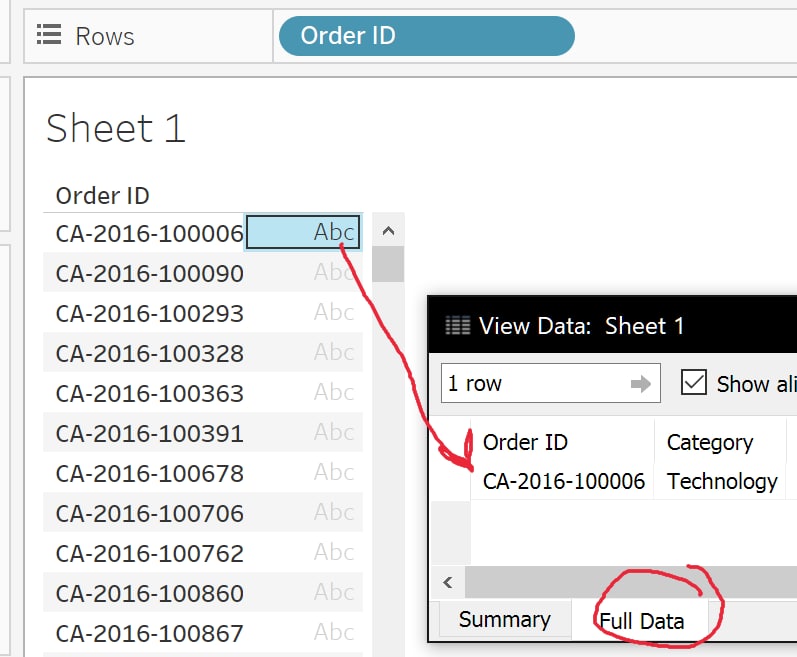Select the highlighted Abc cell for CA-2016-100006

[303, 232]
